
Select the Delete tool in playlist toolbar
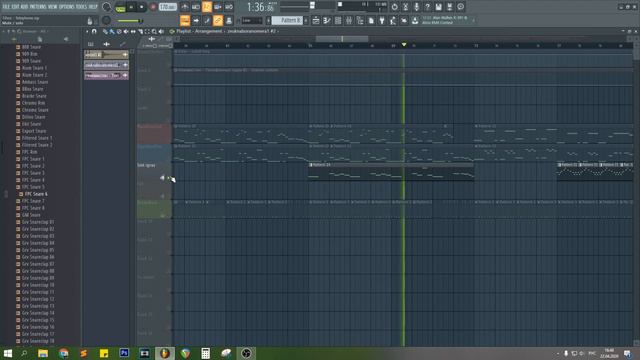119,31
